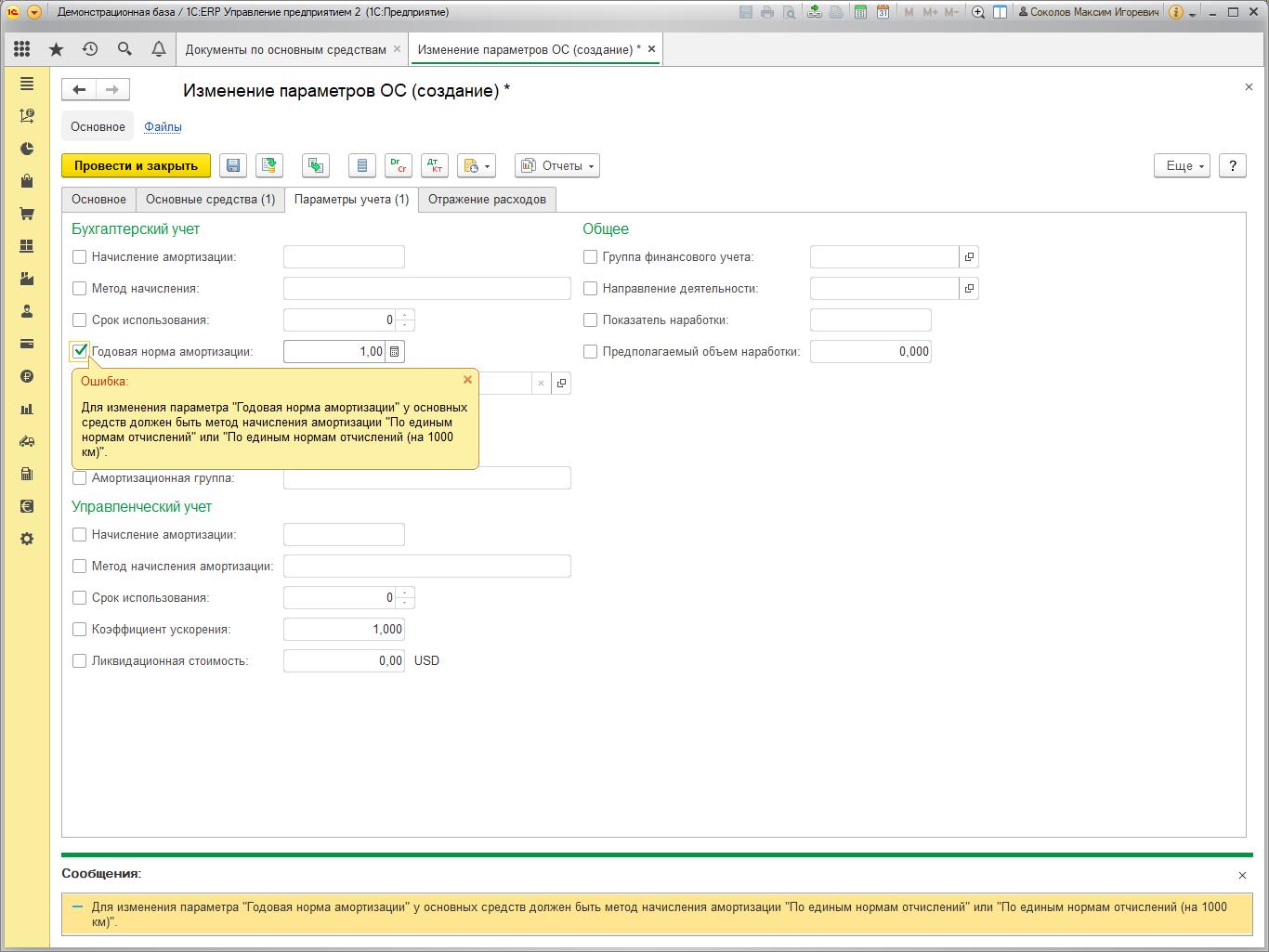Click the zoom magnifier icon in title bar
This screenshot has width=1269, height=952.
[978, 12]
